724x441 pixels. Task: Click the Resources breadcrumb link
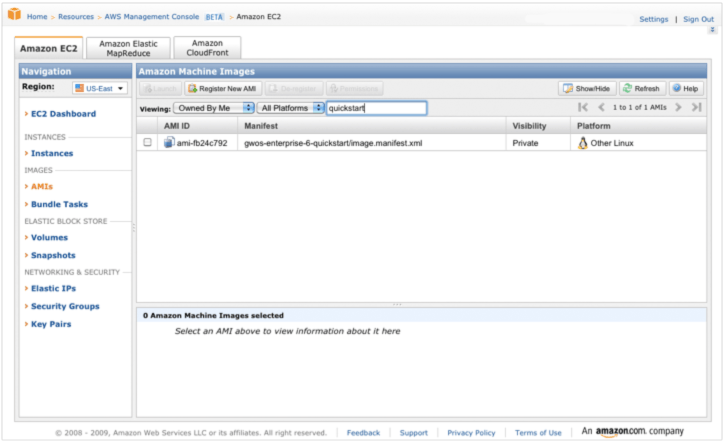click(76, 17)
